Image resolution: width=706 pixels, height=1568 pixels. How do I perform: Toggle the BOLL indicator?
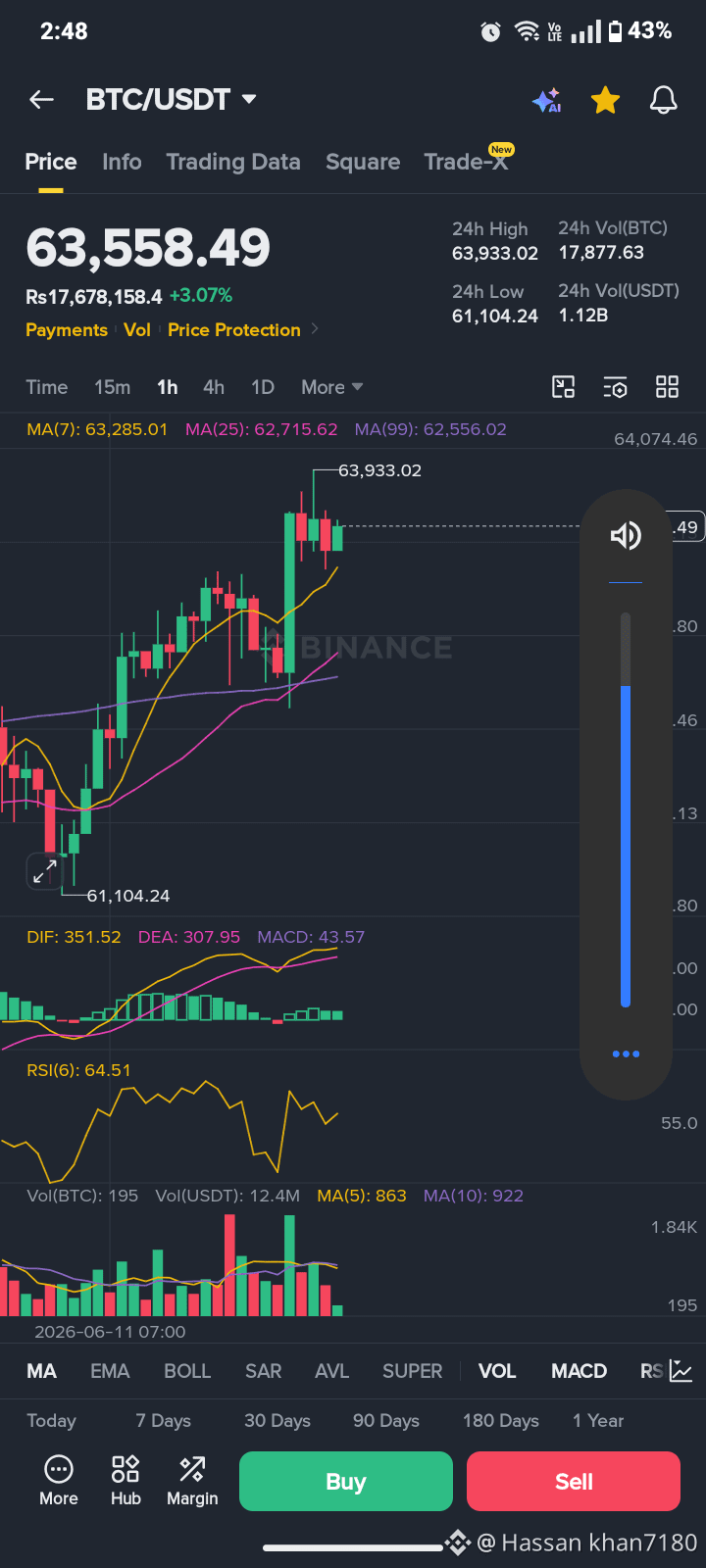187,1371
